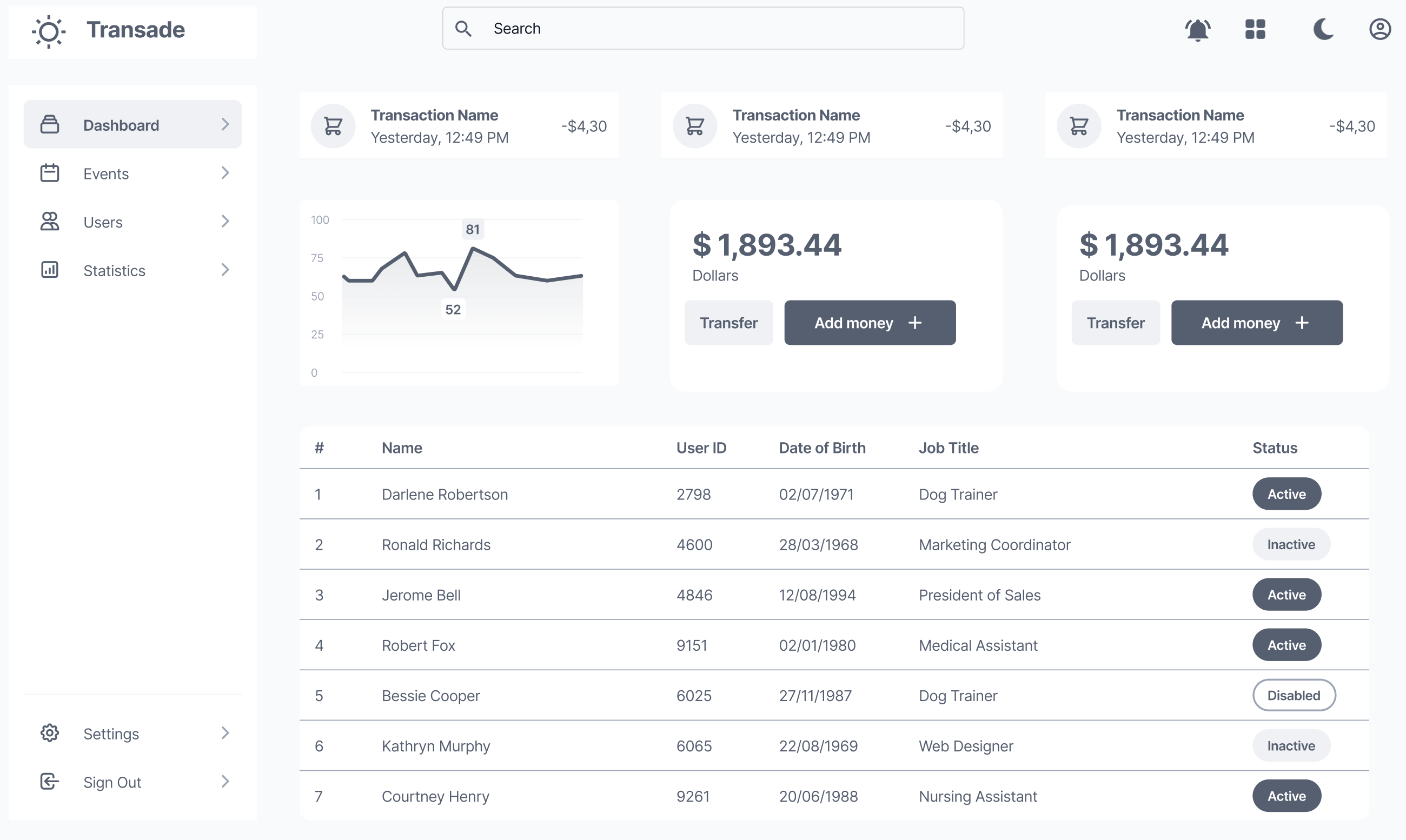Toggle Bessie Cooper's Disabled status
Viewport: 1406px width, 840px height.
(1294, 695)
